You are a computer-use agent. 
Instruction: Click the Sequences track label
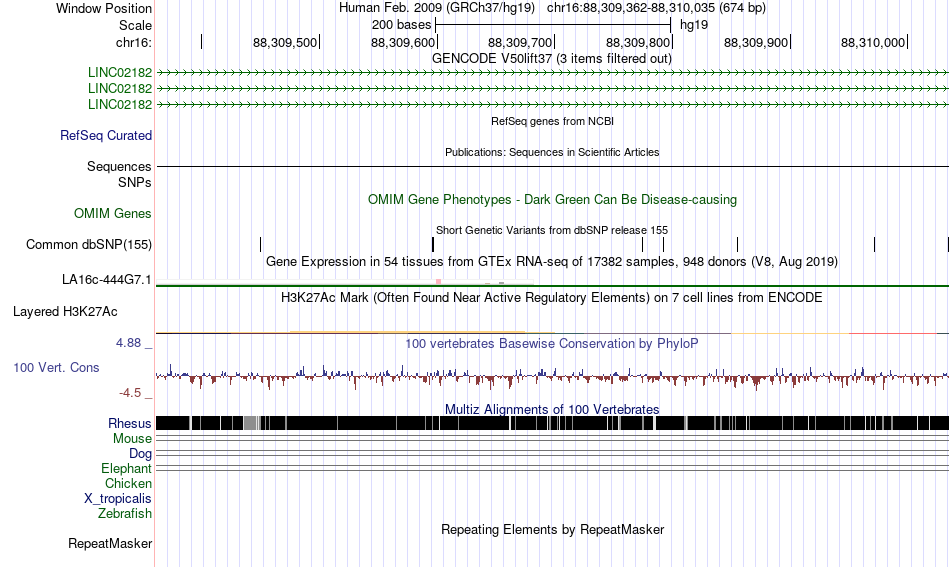click(119, 167)
